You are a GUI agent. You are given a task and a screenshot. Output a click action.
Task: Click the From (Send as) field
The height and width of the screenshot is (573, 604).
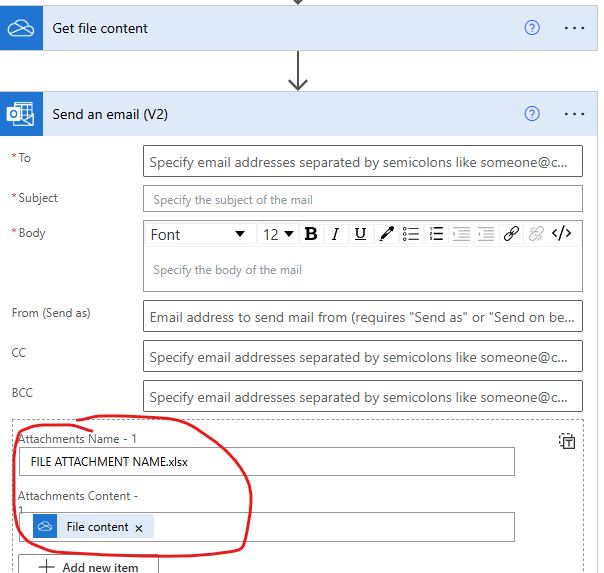362,316
